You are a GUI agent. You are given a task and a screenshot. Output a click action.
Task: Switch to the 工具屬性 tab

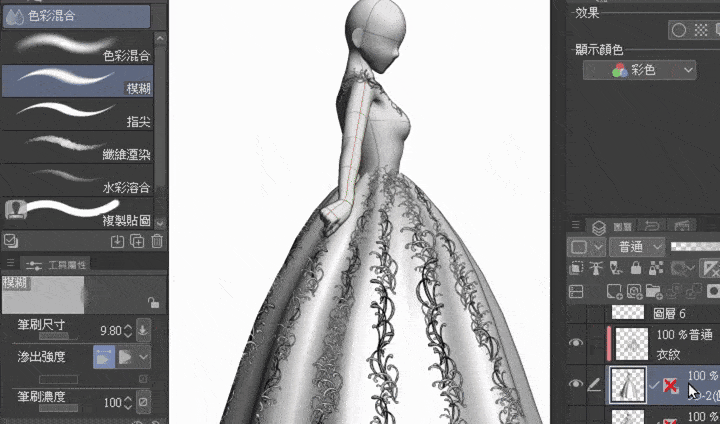[56, 264]
